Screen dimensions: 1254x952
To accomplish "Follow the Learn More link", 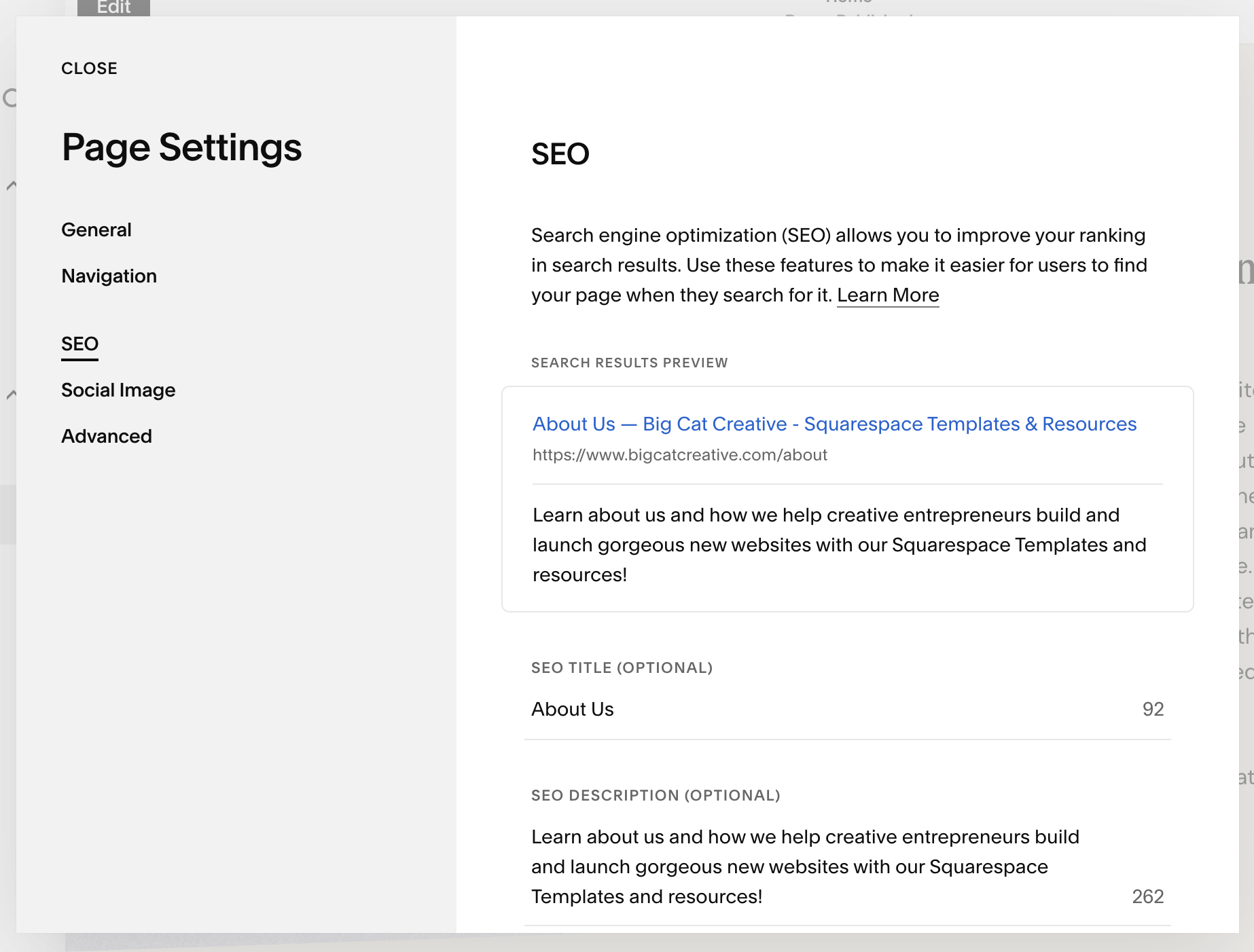I will pyautogui.click(x=888, y=295).
